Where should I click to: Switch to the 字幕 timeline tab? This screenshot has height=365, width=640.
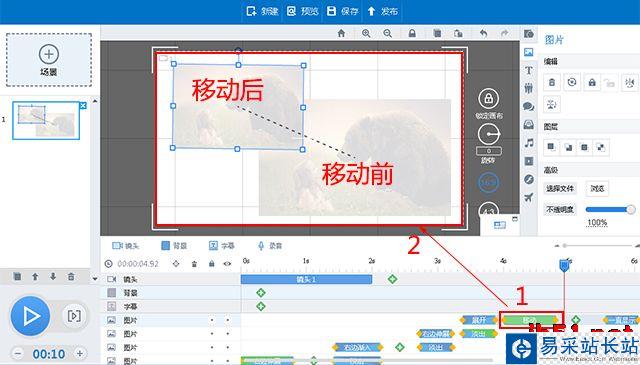pyautogui.click(x=222, y=245)
